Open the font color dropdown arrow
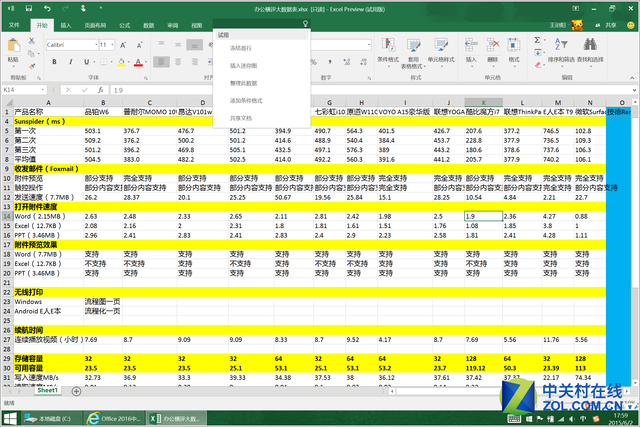 tap(146, 62)
